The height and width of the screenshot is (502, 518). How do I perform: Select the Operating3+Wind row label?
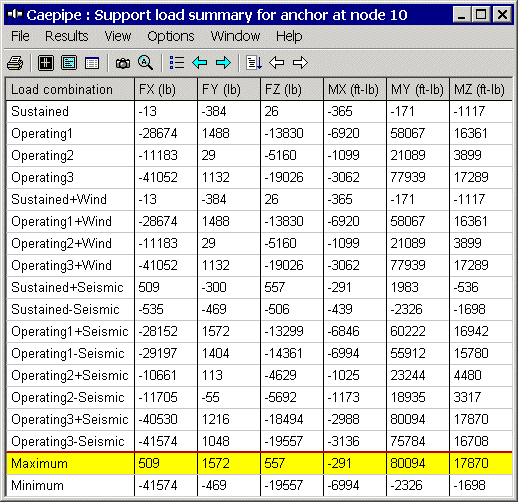click(61, 265)
